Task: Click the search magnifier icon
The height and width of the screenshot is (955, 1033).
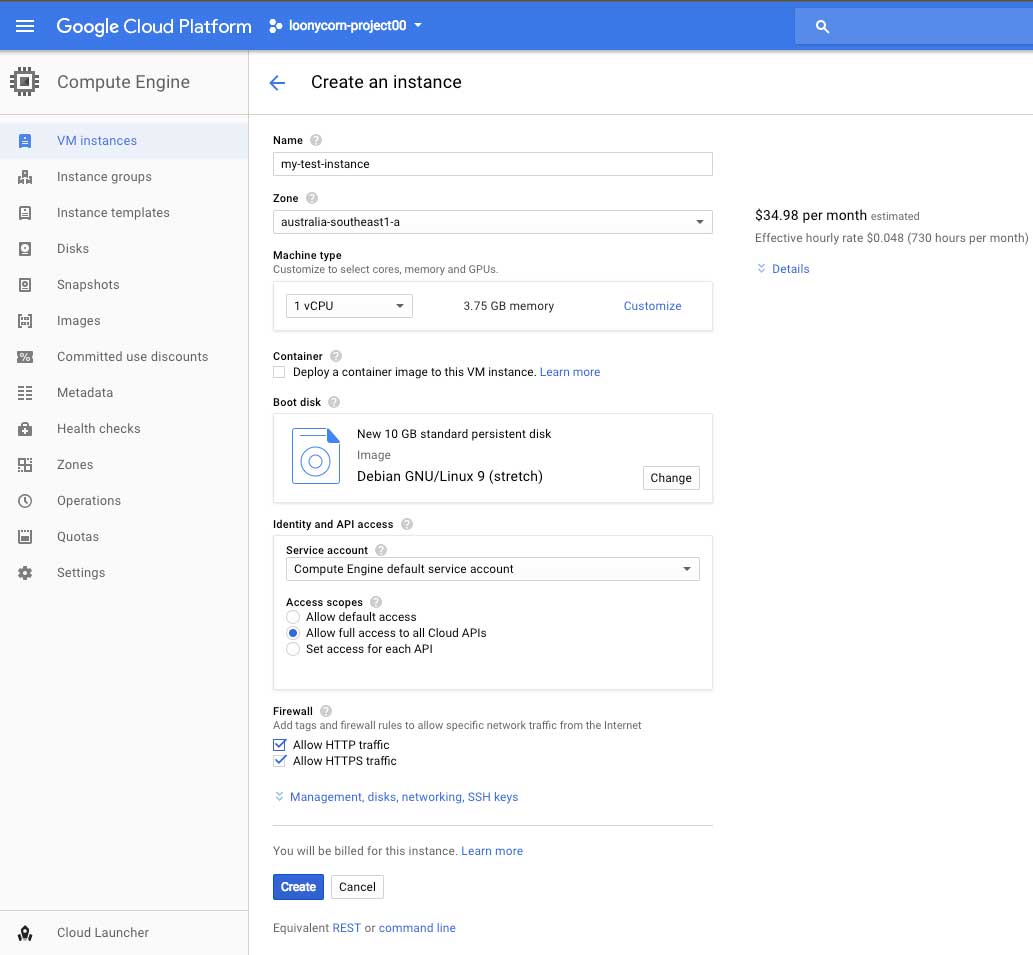Action: 822,27
